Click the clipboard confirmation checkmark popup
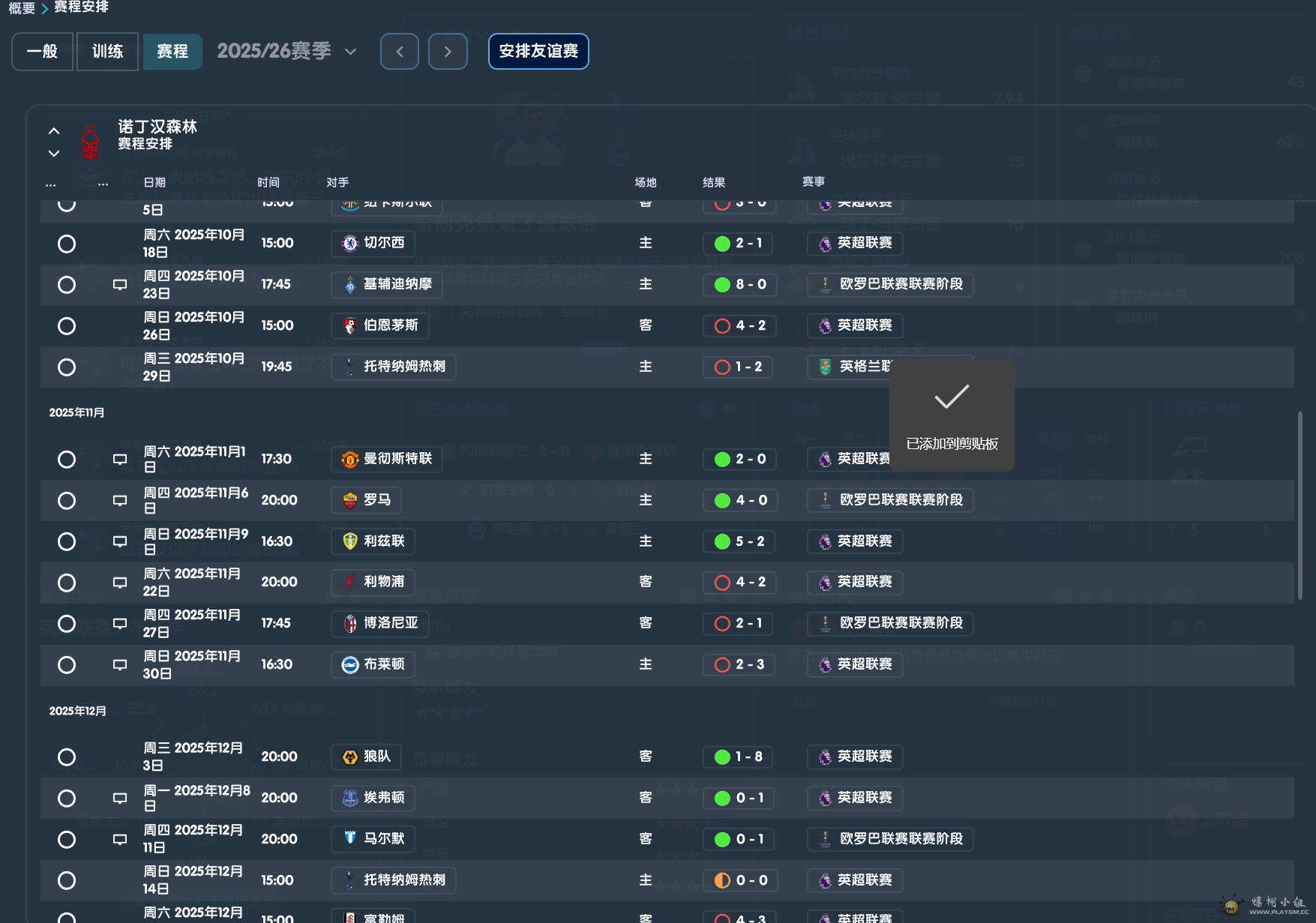 952,415
